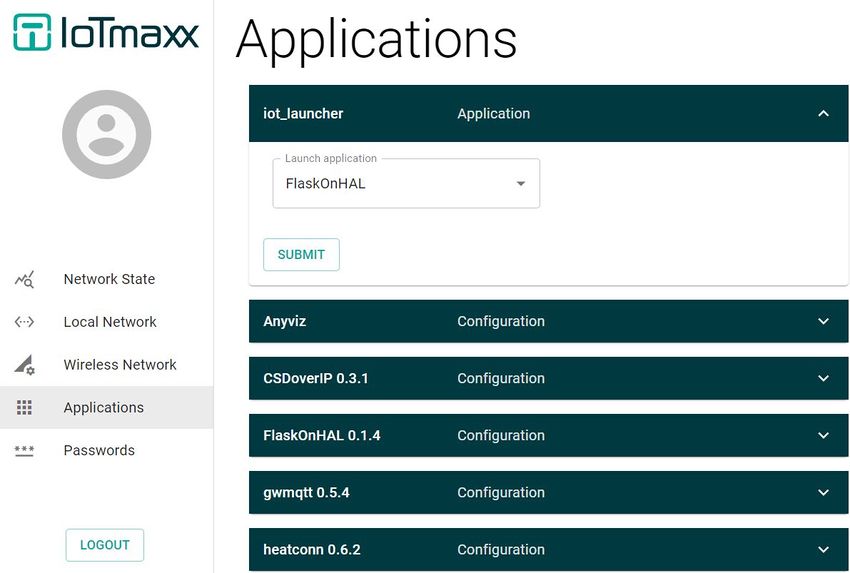Expand FlaskOnHAL 0.1.4 configuration chevron
Viewport: 850px width, 573px height.
coord(823,435)
